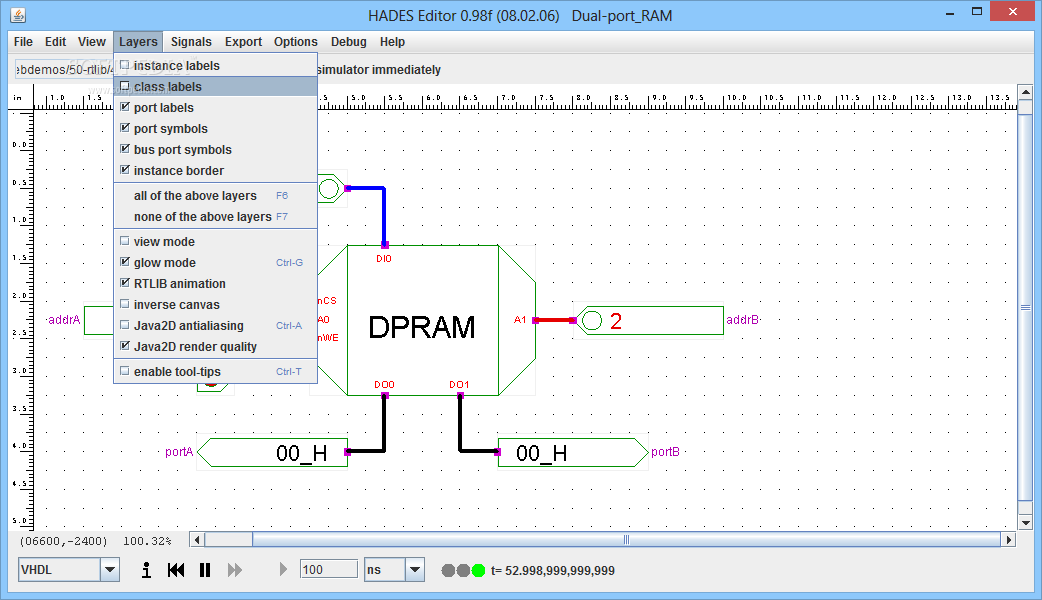The width and height of the screenshot is (1042, 600).
Task: Open the Edit menu
Action: click(55, 42)
